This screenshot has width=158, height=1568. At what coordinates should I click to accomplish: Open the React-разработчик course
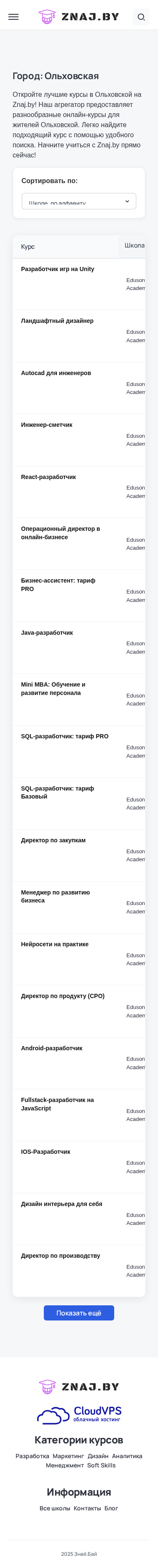[x=48, y=477]
